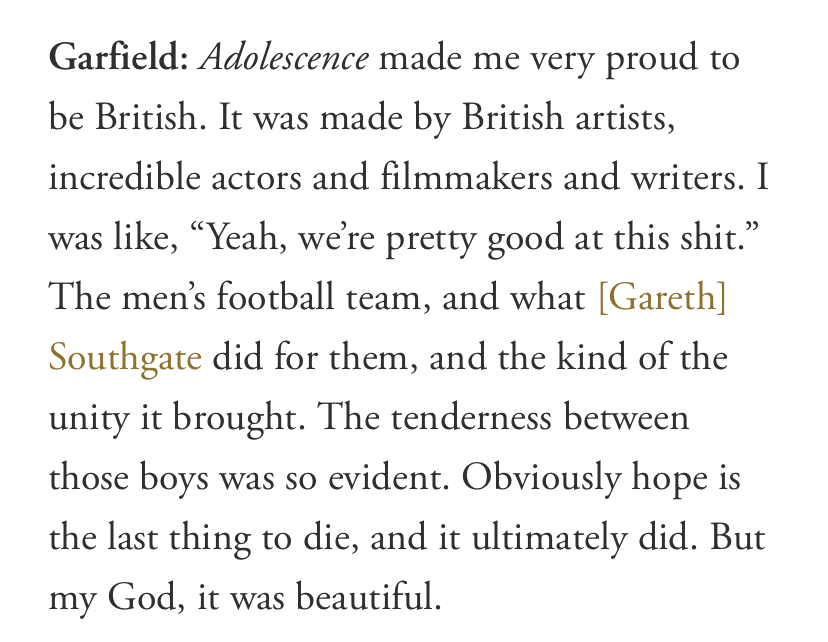
Task: Follow the Southgate hyperlink
Action: click(x=125, y=357)
